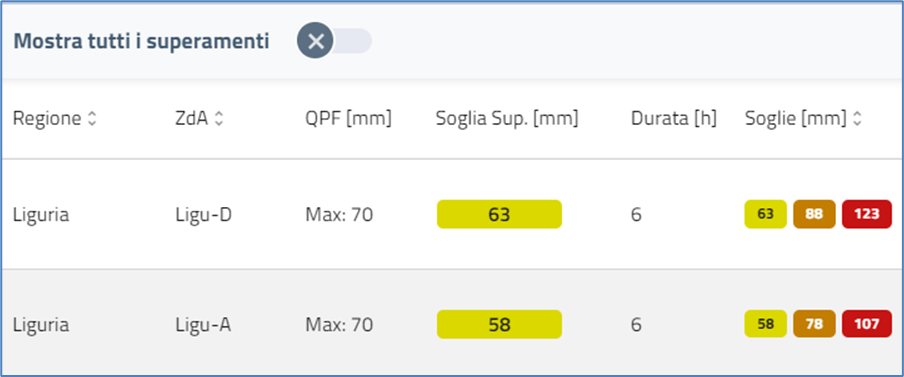Click the small yellow 58 threshold badge
Image resolution: width=904 pixels, height=377 pixels.
pyautogui.click(x=766, y=325)
